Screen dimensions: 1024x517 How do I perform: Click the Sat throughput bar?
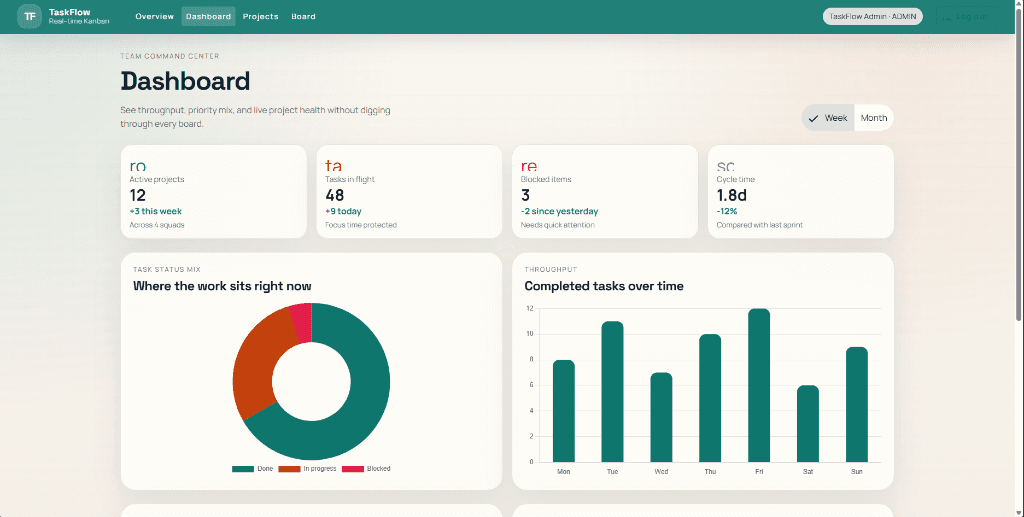[808, 424]
